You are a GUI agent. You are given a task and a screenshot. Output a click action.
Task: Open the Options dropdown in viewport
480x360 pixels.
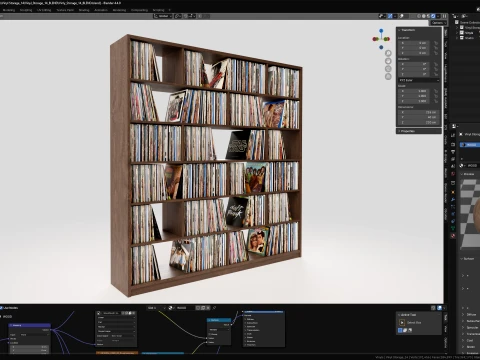tap(438, 23)
